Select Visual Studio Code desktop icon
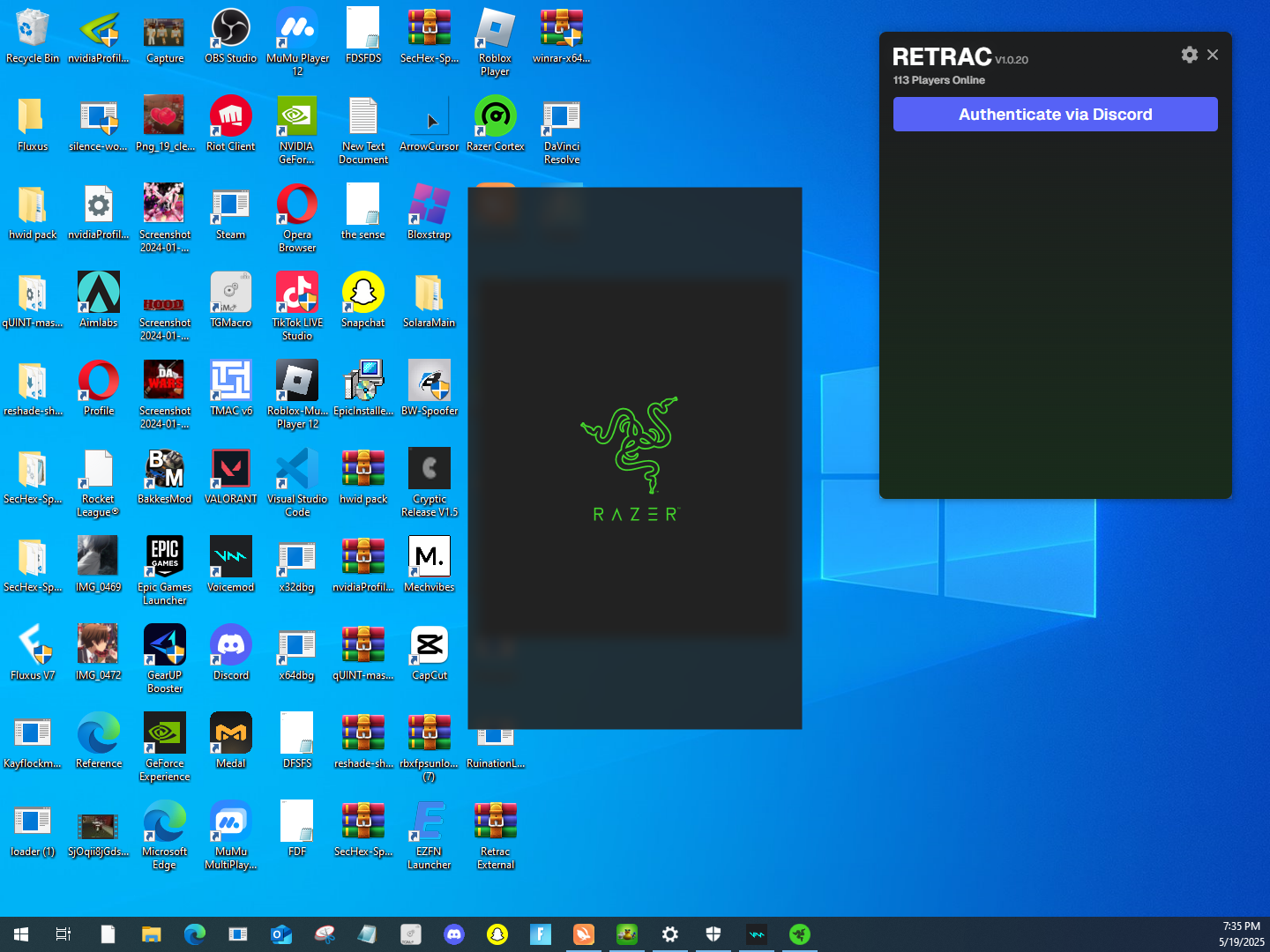This screenshot has height=952, width=1270. point(297,483)
